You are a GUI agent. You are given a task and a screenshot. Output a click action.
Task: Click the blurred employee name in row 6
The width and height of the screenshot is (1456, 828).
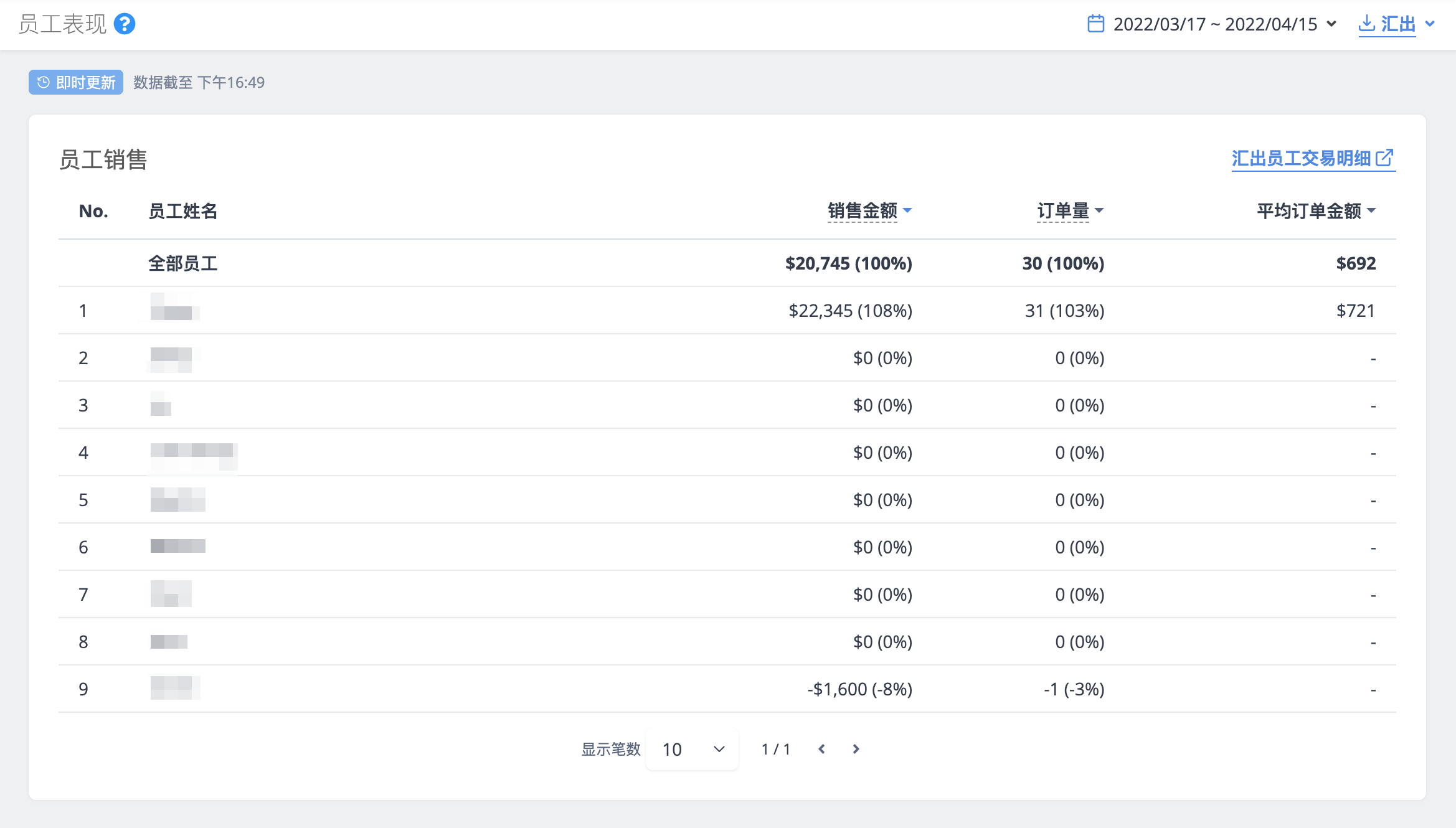177,546
